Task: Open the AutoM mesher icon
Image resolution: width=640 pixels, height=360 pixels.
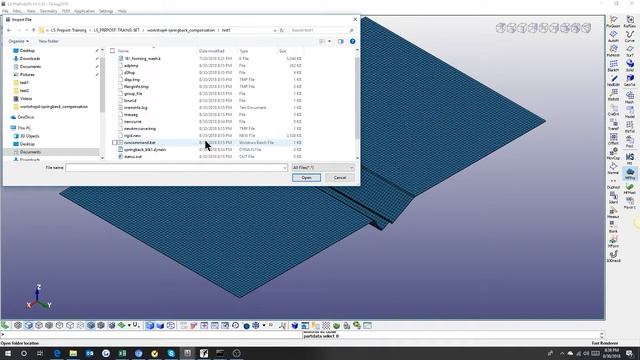Action: [613, 36]
